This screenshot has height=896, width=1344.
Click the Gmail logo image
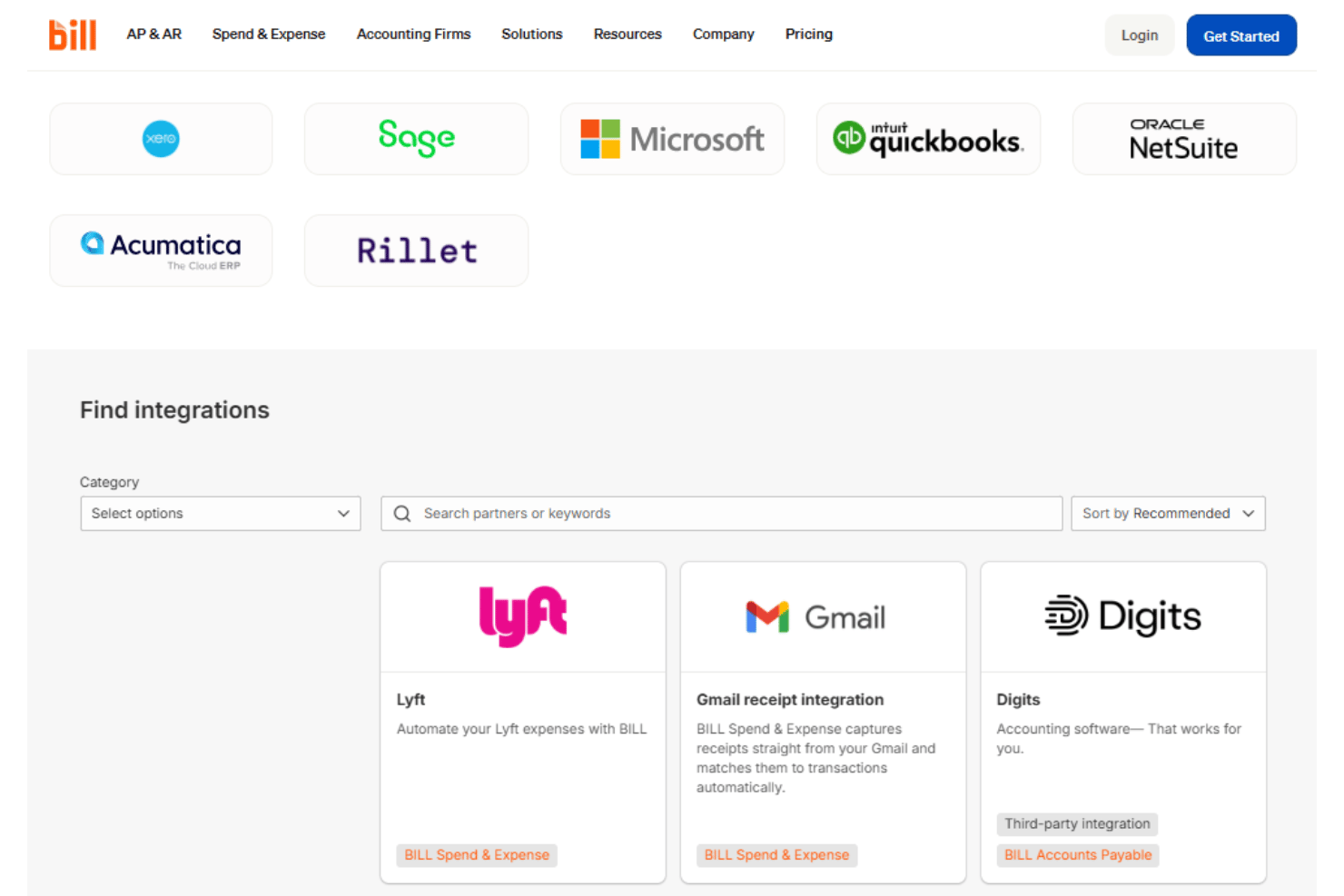click(815, 617)
